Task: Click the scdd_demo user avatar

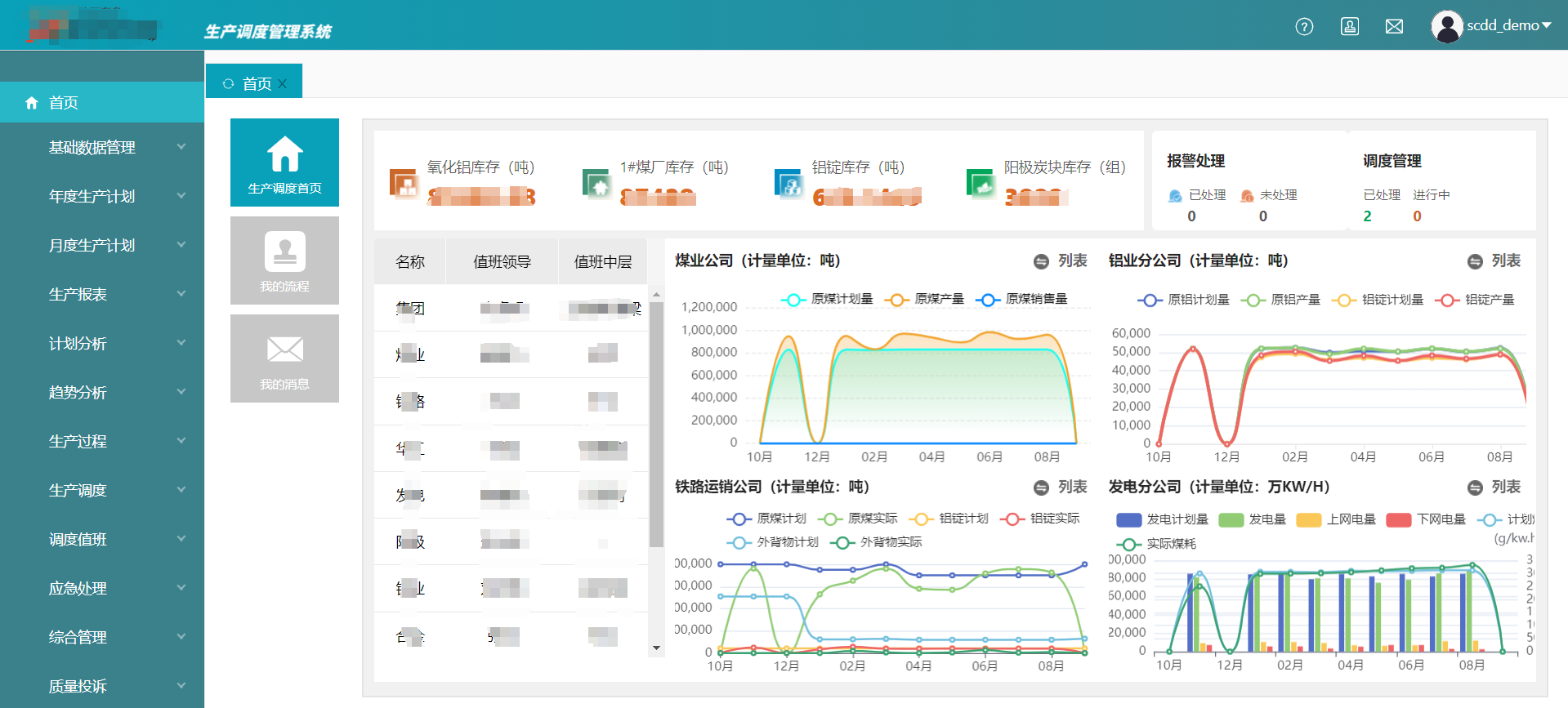Action: pyautogui.click(x=1447, y=26)
